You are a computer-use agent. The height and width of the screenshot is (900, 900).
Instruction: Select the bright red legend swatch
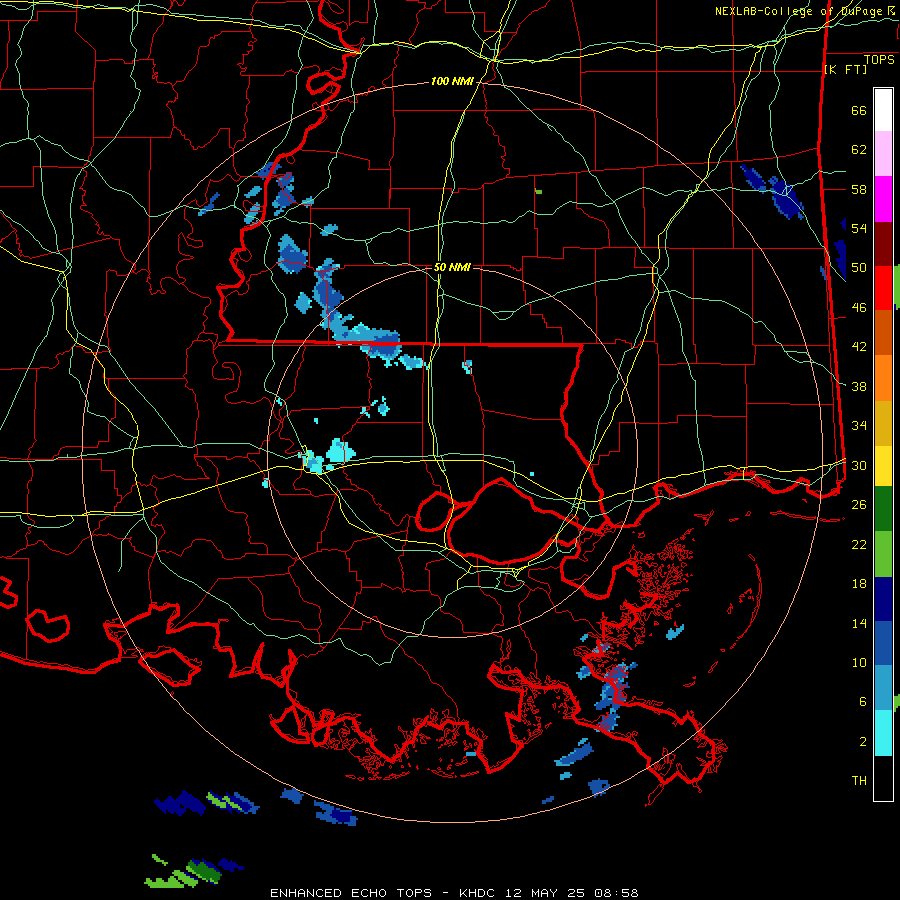tap(883, 288)
